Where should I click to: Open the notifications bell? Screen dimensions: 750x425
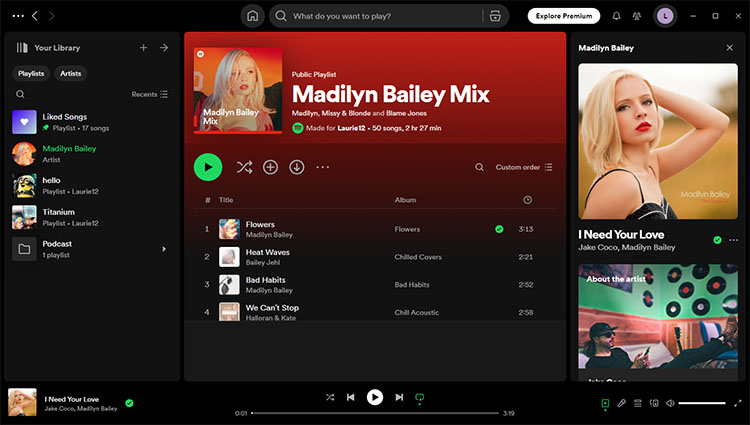pos(617,16)
